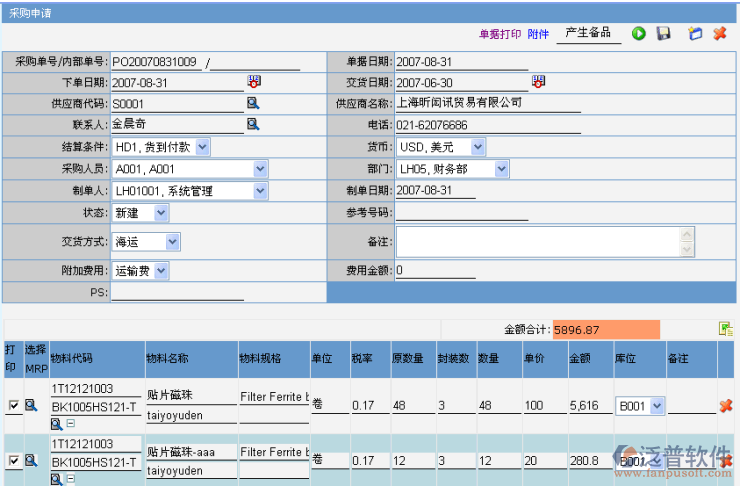Screen dimensions: 742x489
Task: Click the 备注 remarks text area
Action: (x=538, y=242)
